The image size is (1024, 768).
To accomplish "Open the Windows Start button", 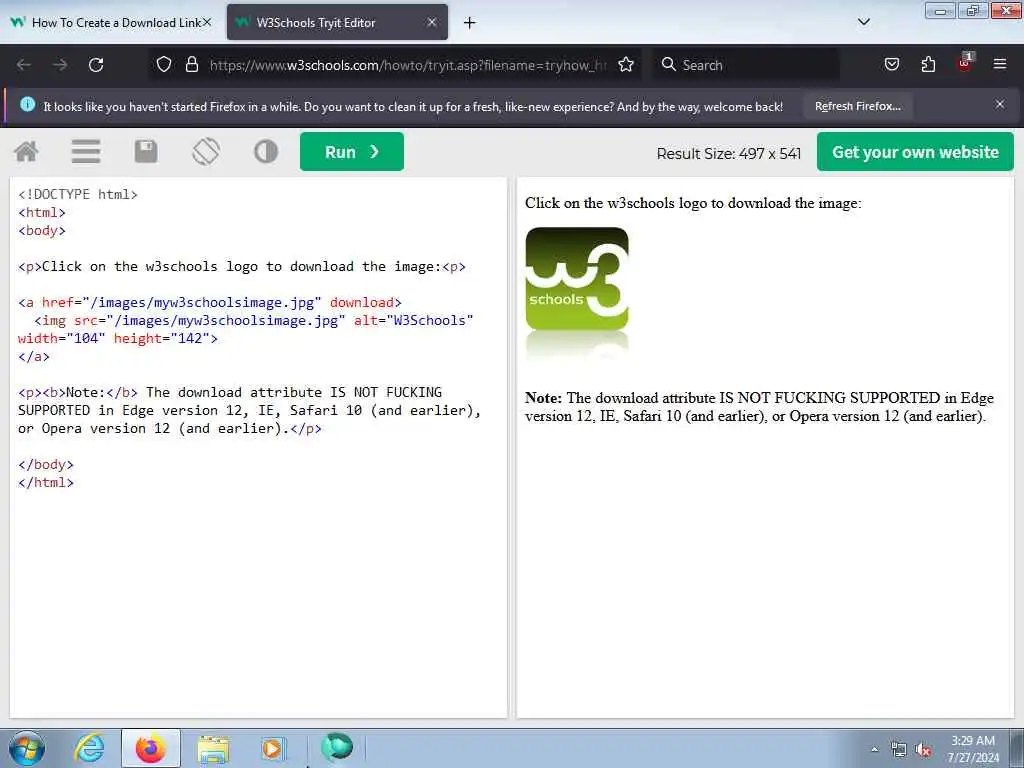I will pos(27,748).
